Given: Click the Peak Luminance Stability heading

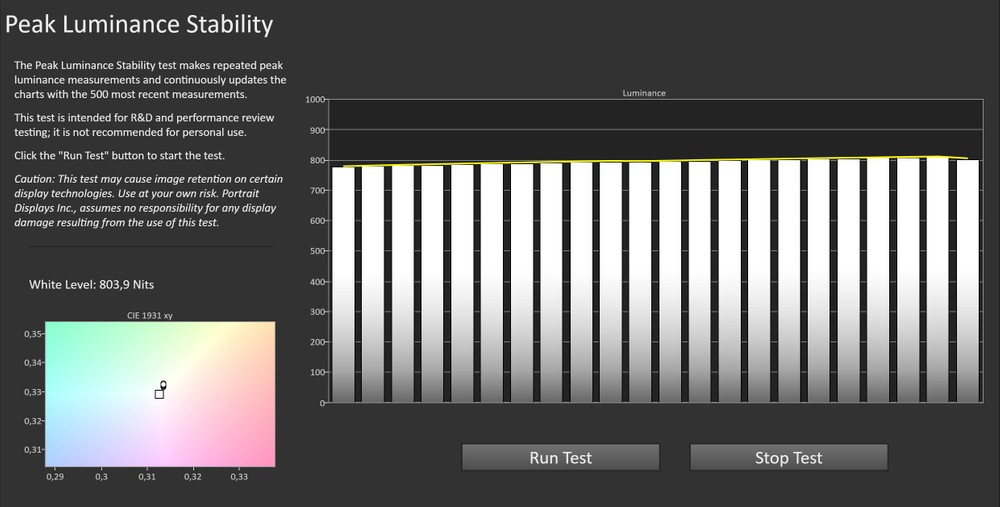Looking at the screenshot, I should tap(139, 24).
